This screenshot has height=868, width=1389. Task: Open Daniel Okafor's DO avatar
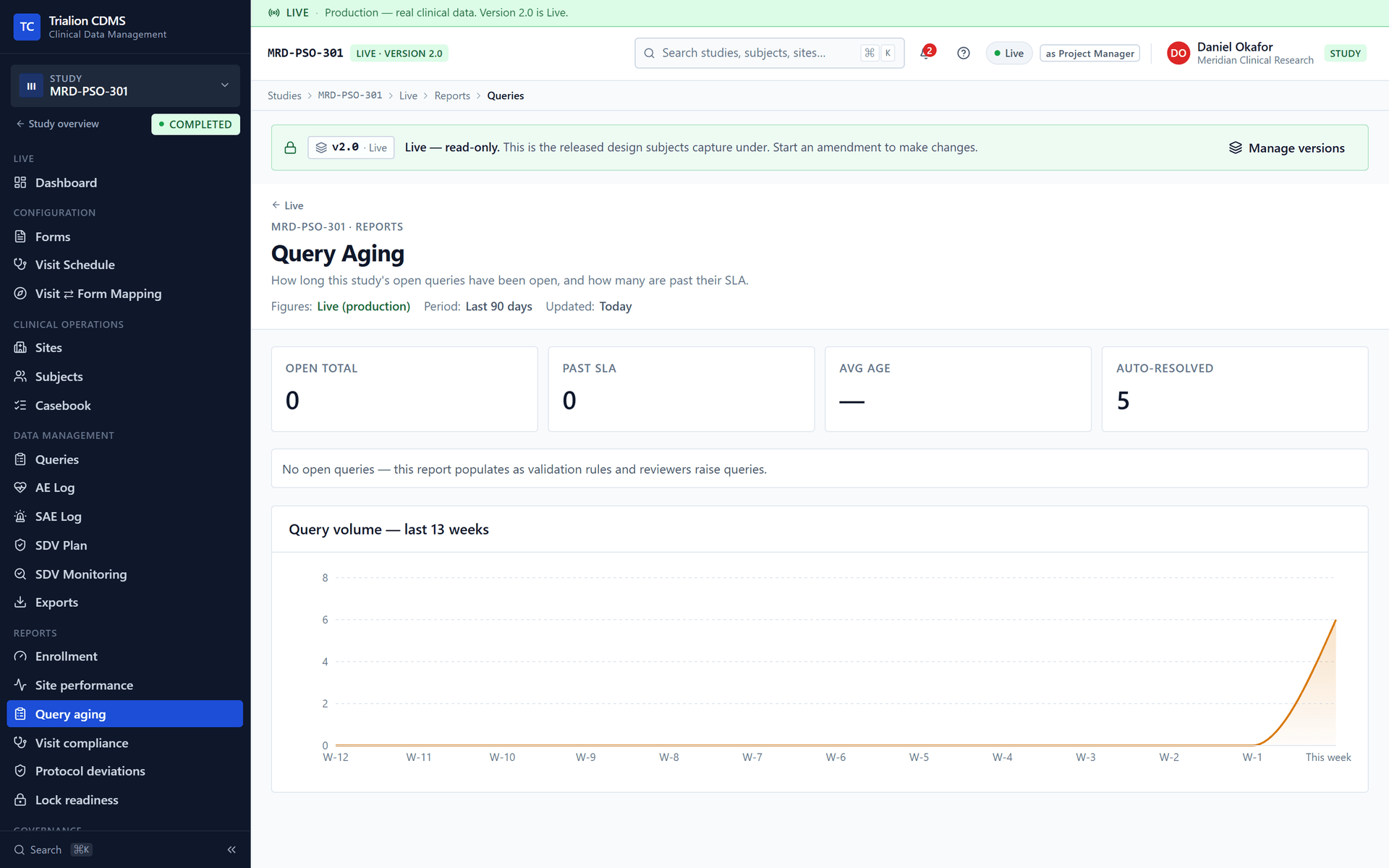tap(1178, 53)
